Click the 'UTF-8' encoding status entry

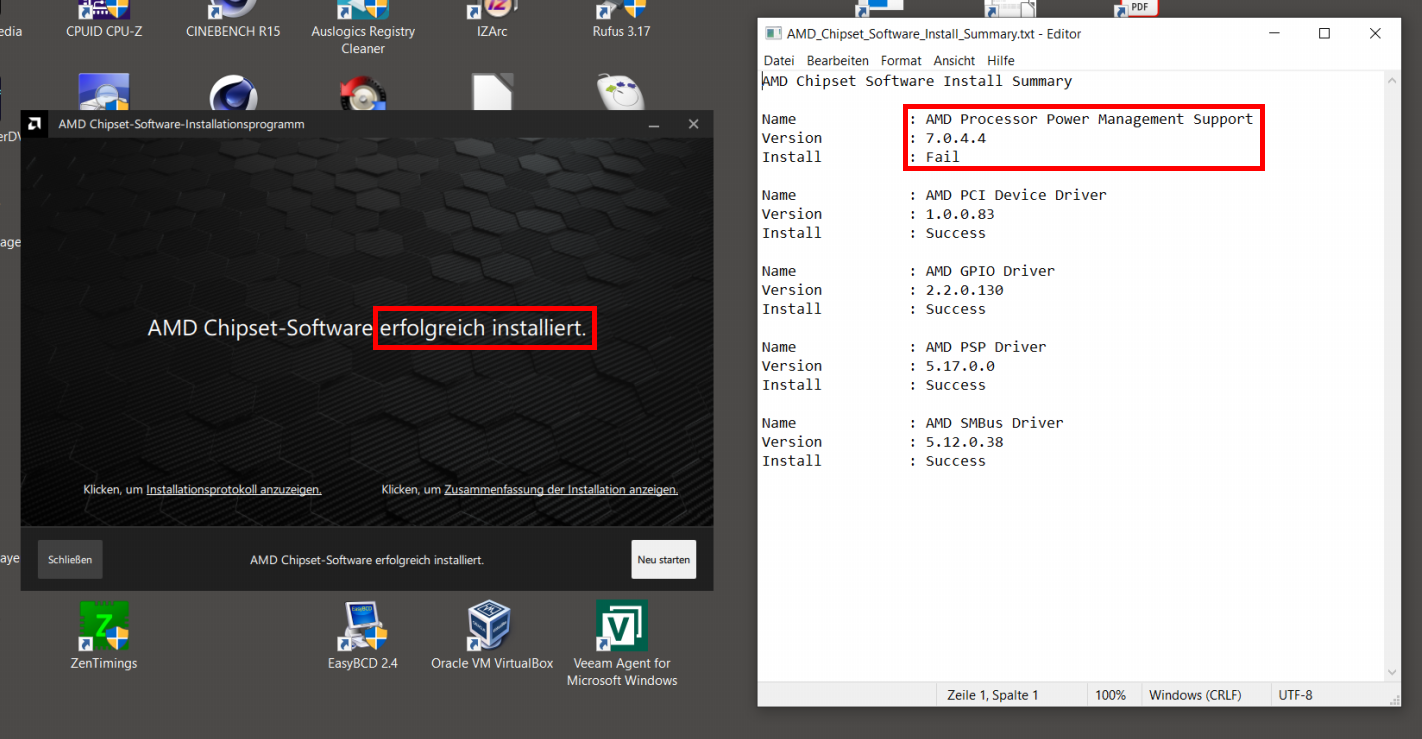coord(1295,695)
